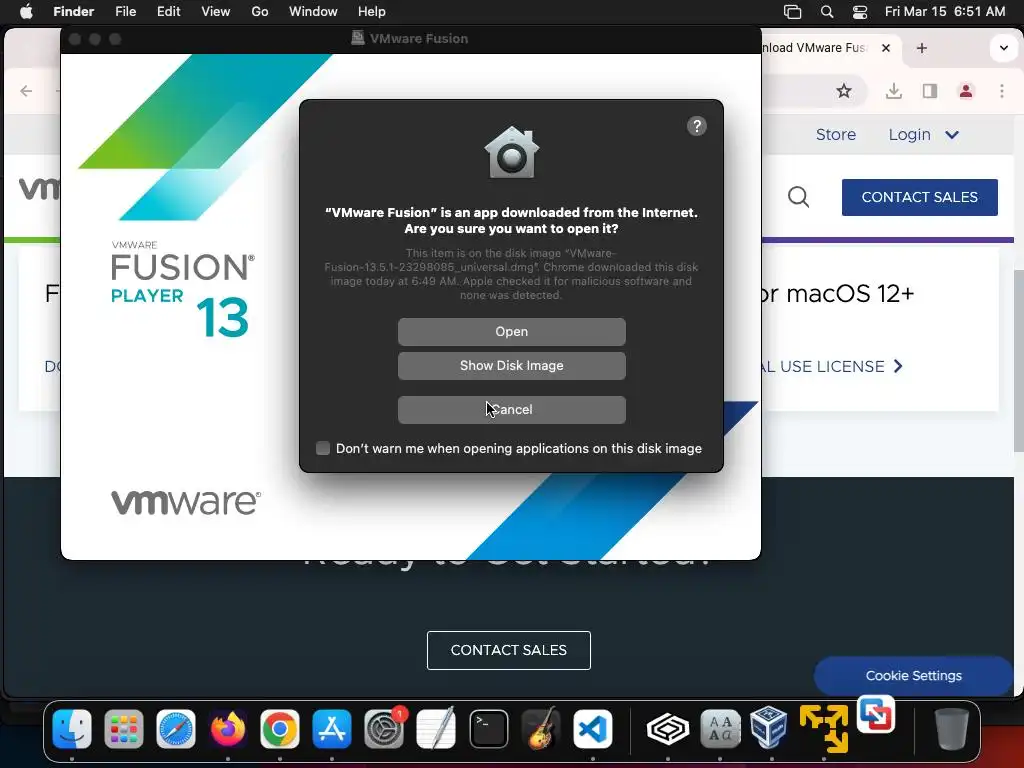
Task: Open Safari from the Dock
Action: [176, 729]
